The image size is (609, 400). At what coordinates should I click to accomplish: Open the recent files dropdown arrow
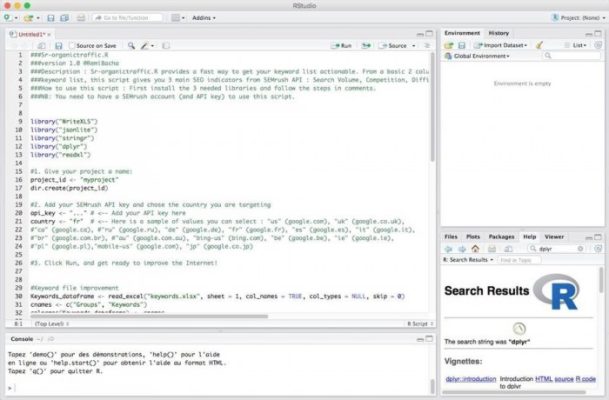(x=38, y=18)
